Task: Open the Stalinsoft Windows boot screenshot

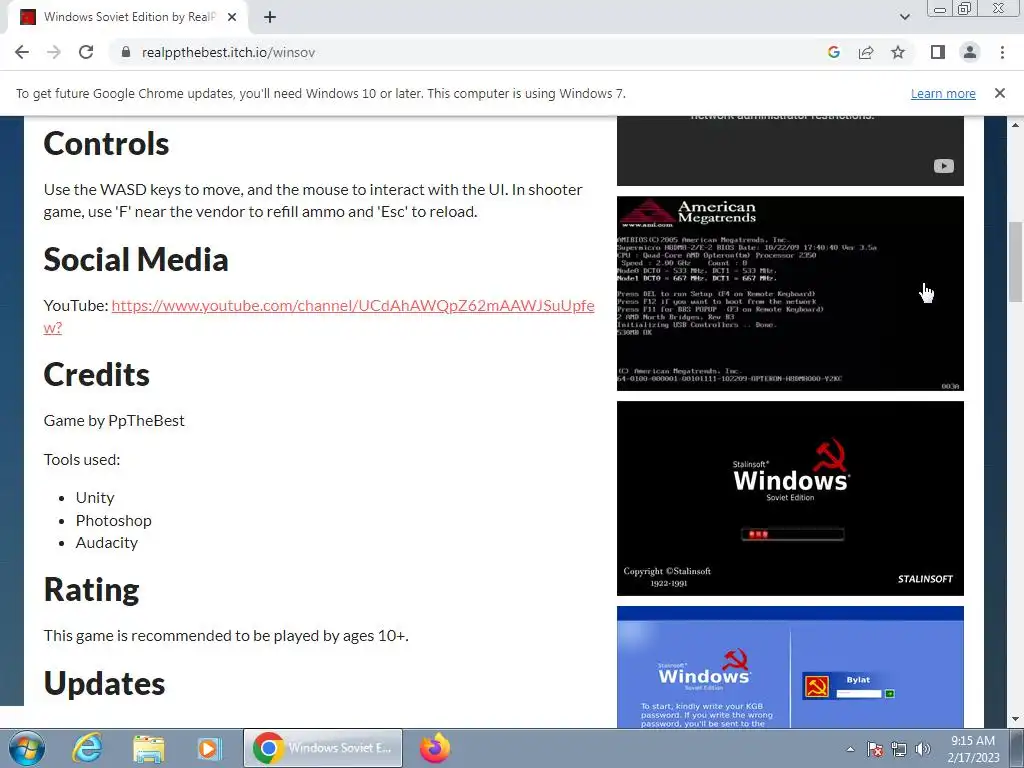Action: 790,498
